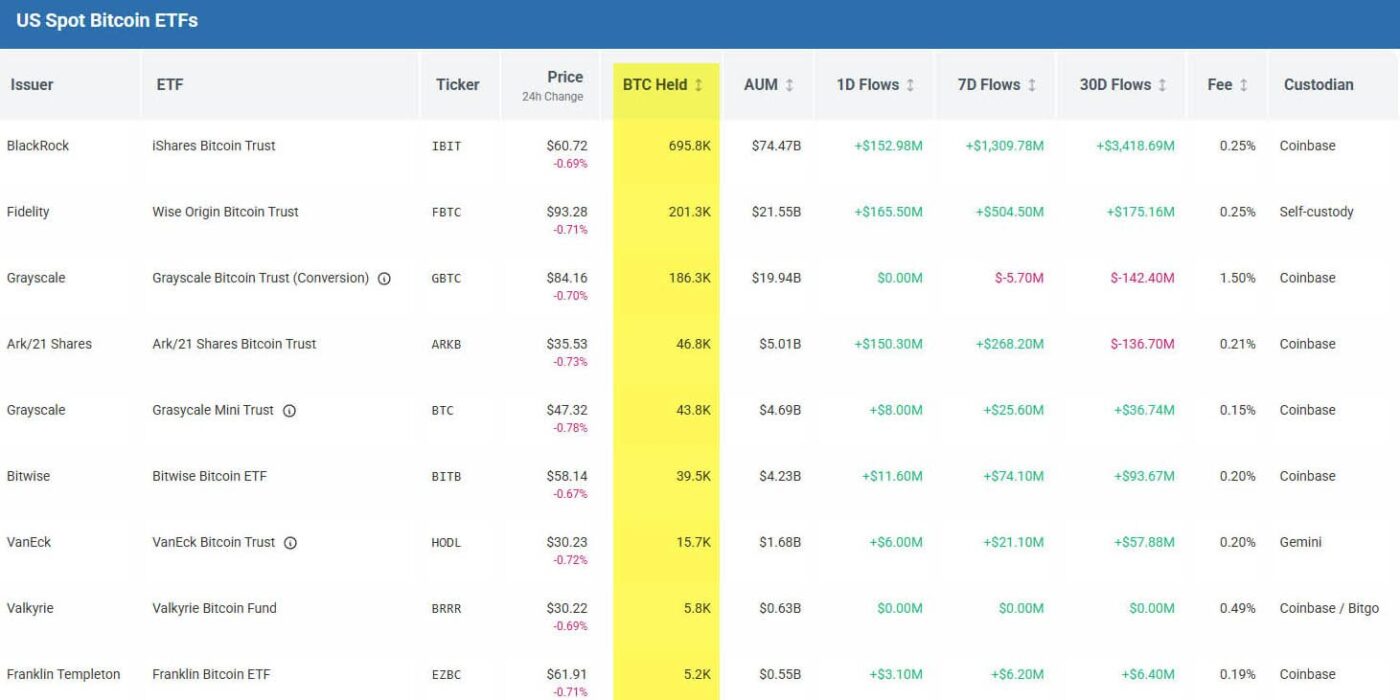Click Valkyrie issuer name
This screenshot has height=700, width=1400.
click(x=29, y=608)
